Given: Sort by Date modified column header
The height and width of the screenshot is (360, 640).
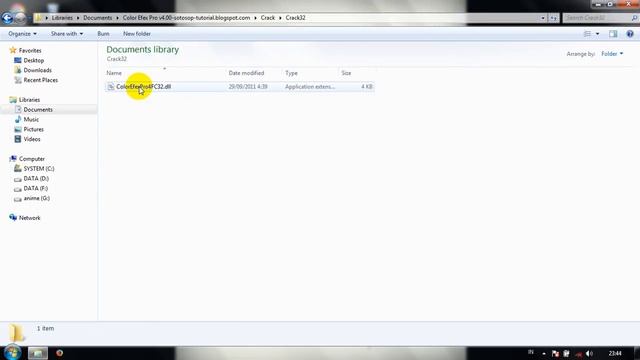Looking at the screenshot, I should [246, 73].
